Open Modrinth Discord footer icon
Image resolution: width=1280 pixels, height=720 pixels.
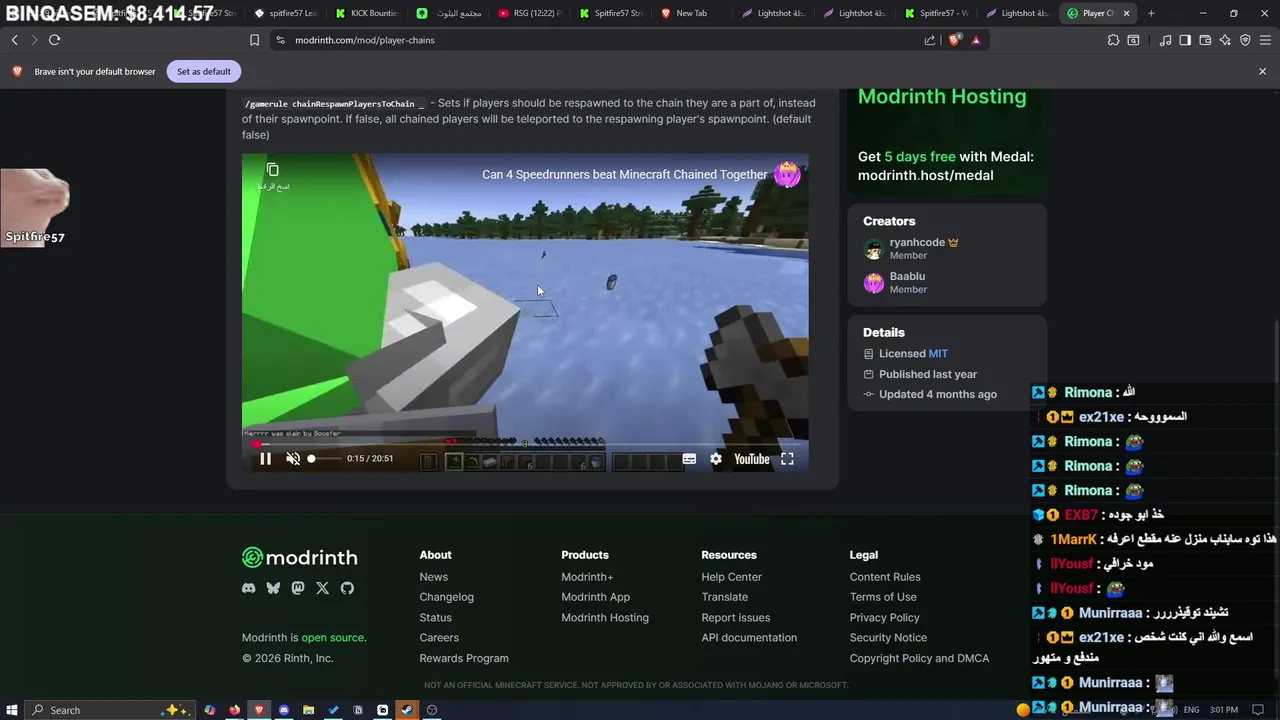pyautogui.click(x=248, y=588)
